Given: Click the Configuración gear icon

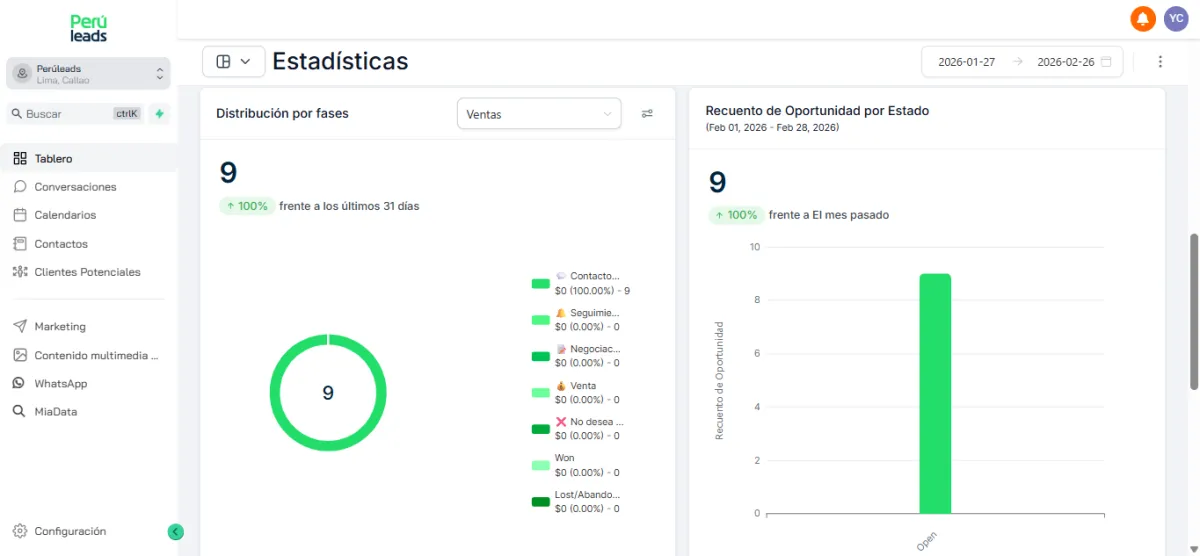Looking at the screenshot, I should [20, 531].
